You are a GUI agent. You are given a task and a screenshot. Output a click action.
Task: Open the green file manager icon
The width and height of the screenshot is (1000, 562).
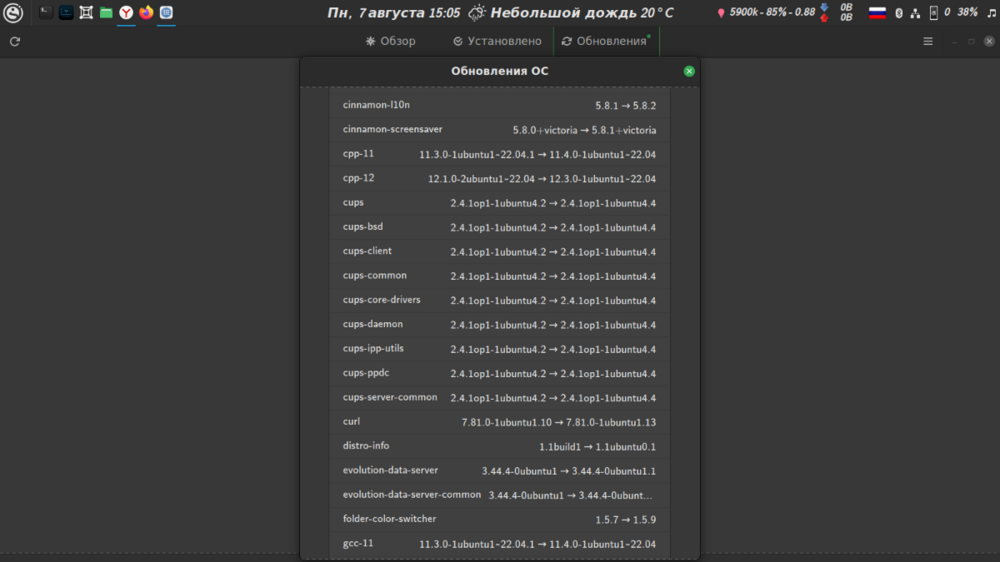pos(106,13)
